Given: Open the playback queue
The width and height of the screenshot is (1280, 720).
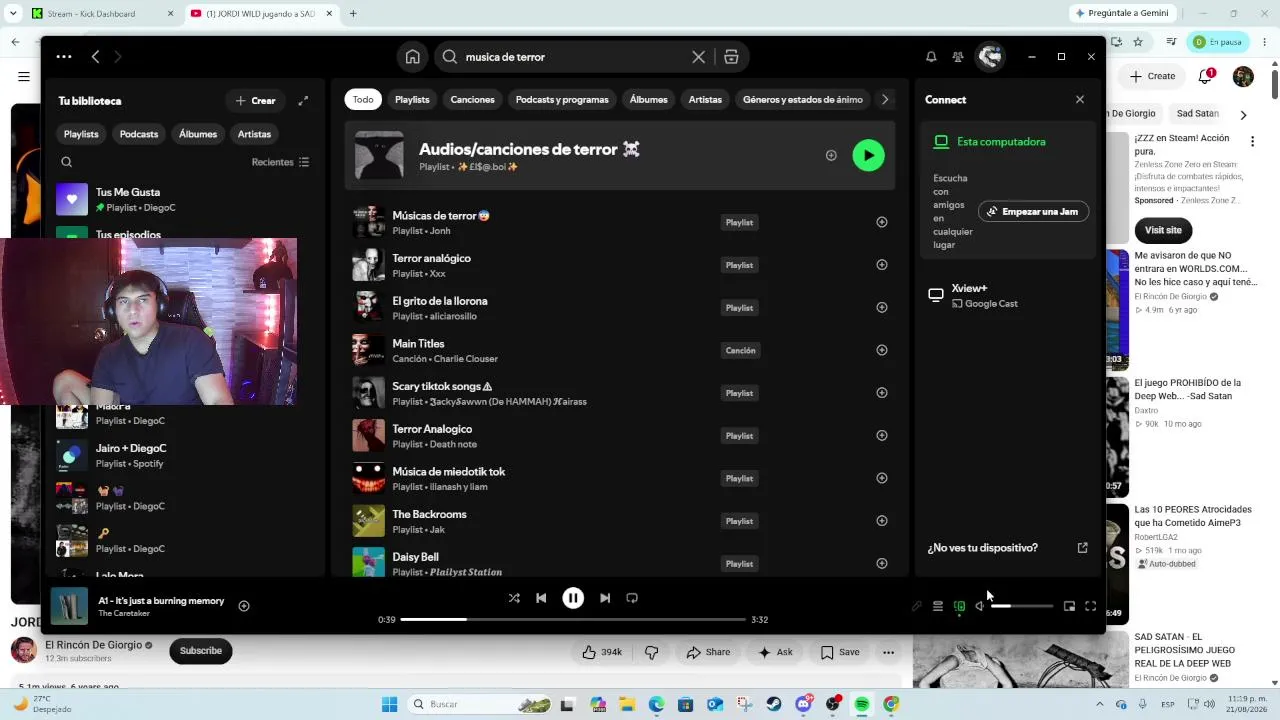Looking at the screenshot, I should pyautogui.click(x=938, y=606).
